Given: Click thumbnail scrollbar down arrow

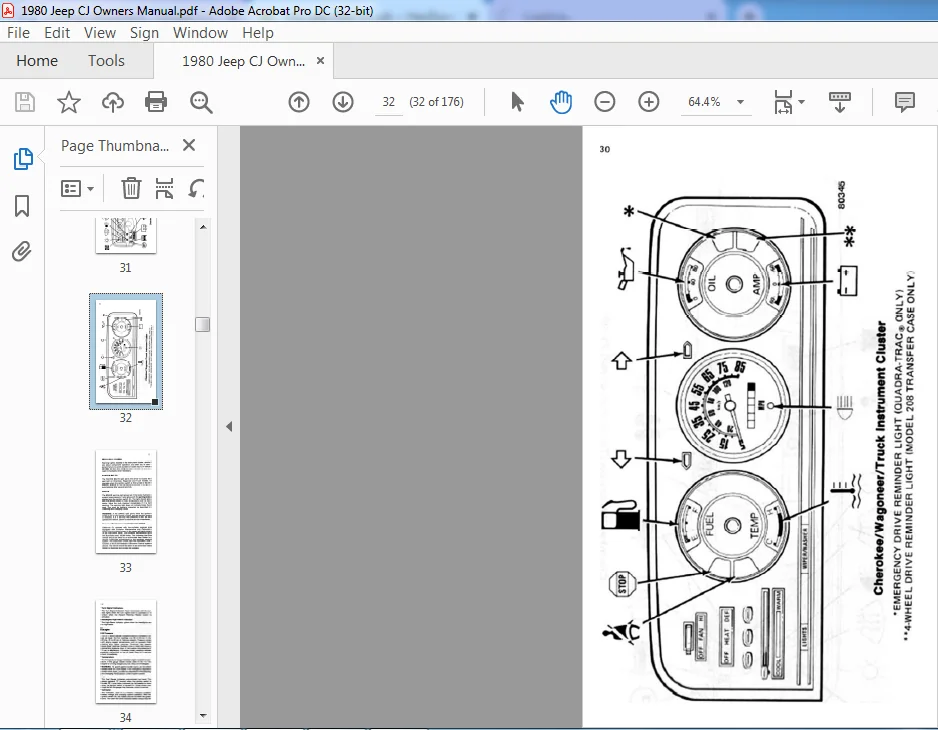Looking at the screenshot, I should point(203,716).
